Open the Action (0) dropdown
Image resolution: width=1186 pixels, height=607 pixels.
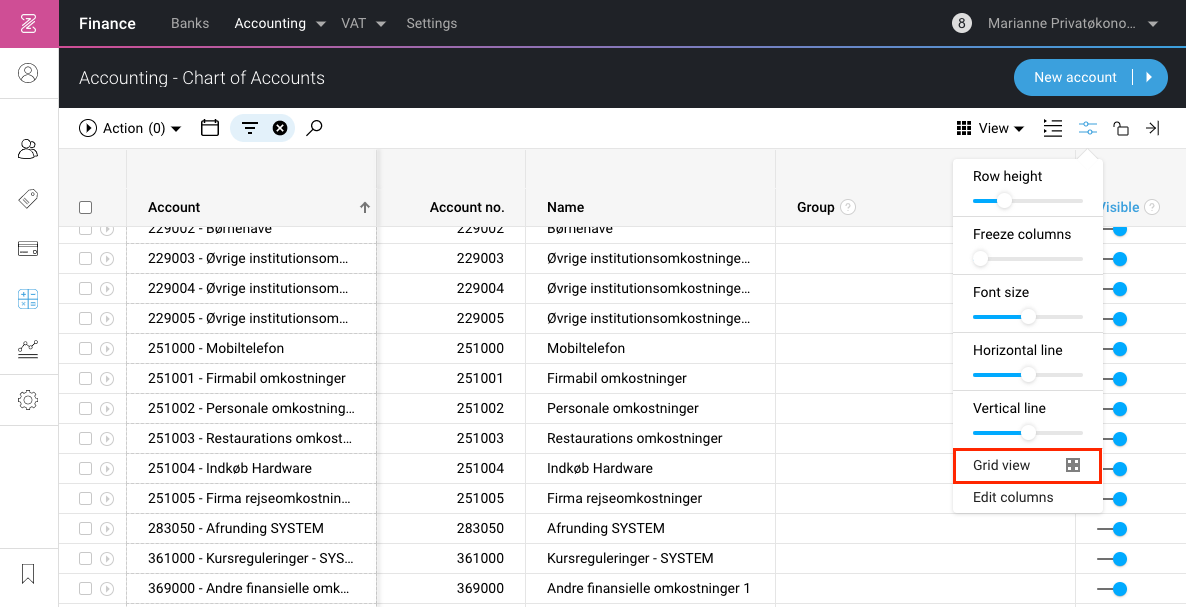[130, 129]
